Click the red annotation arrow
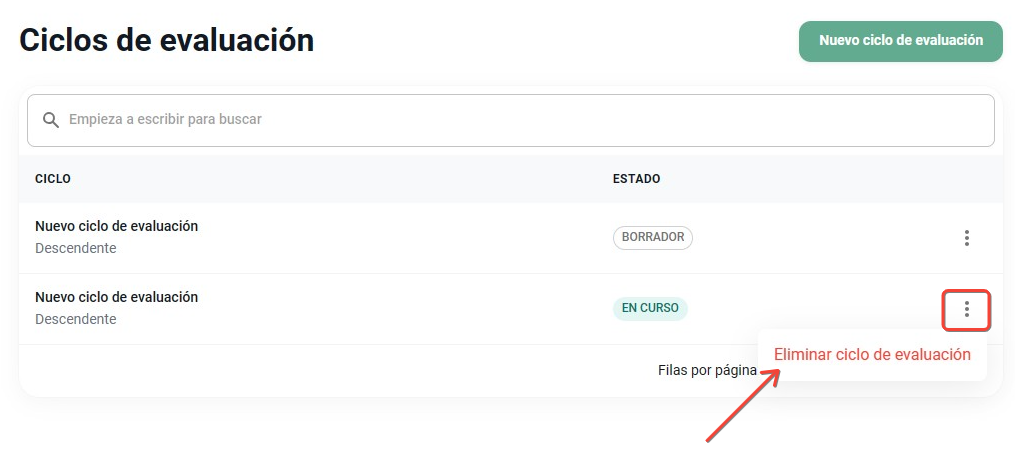Screen dimensions: 1015x461 (x=743, y=405)
